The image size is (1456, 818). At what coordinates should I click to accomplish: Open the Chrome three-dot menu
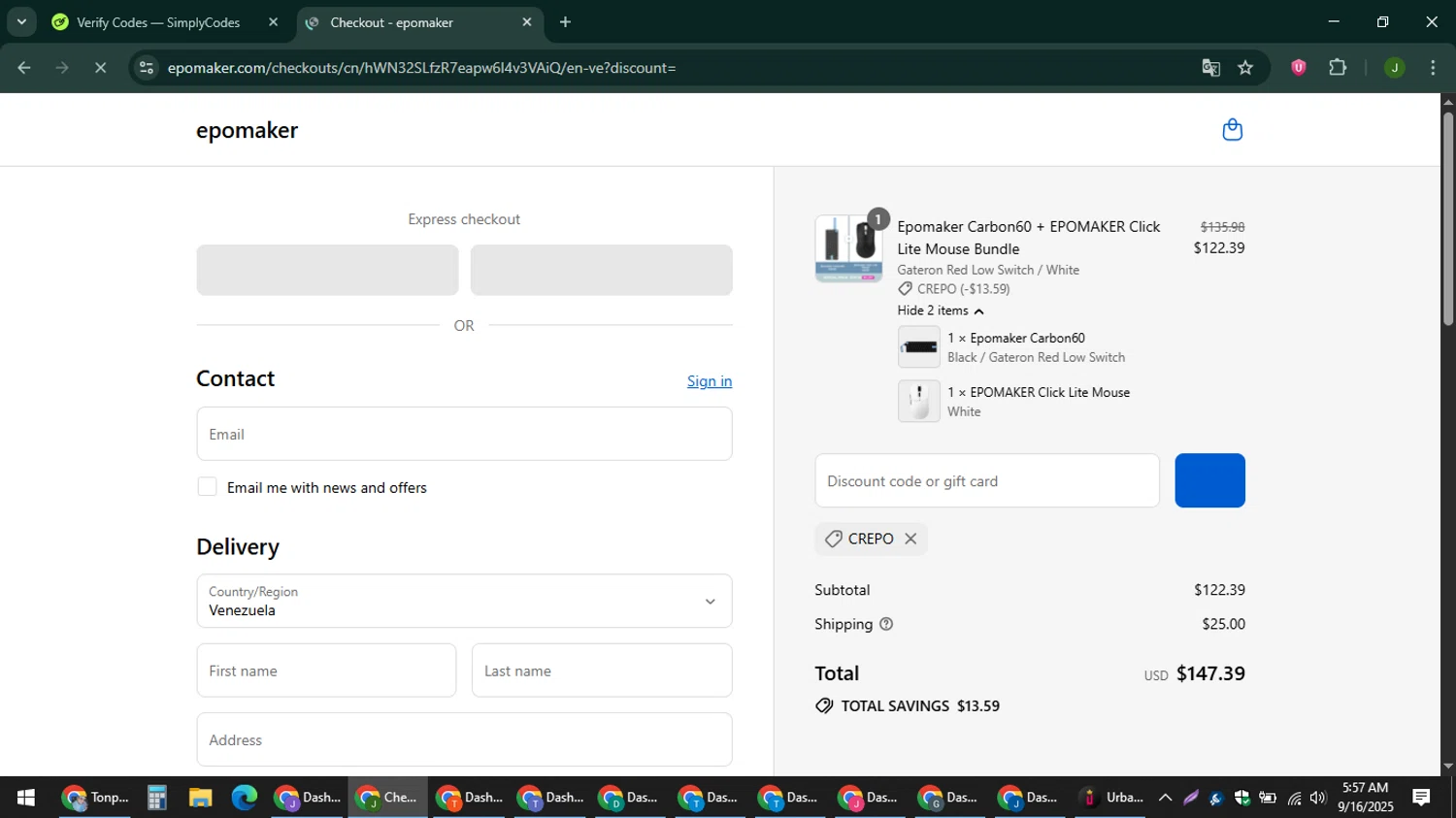(x=1433, y=68)
